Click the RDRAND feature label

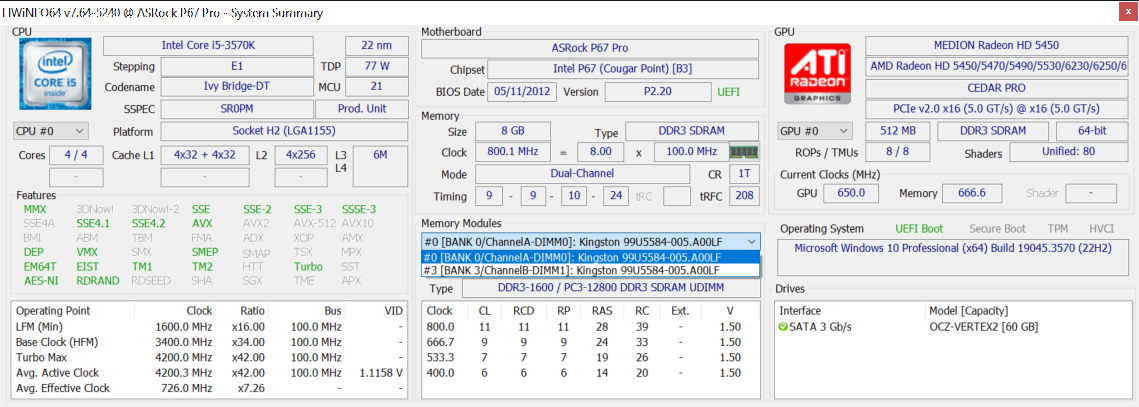coord(97,281)
